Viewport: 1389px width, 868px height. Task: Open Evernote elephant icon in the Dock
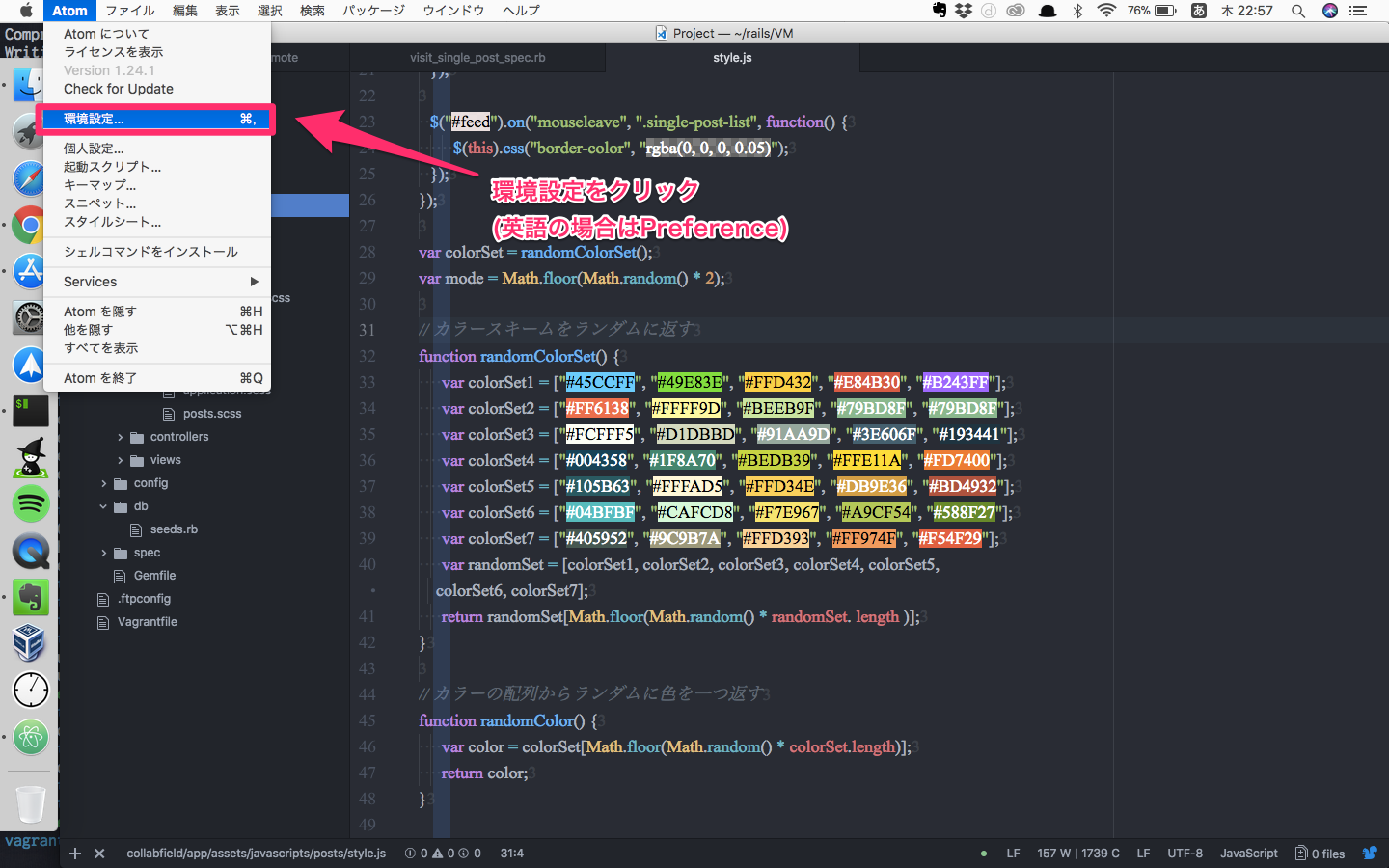(x=30, y=597)
